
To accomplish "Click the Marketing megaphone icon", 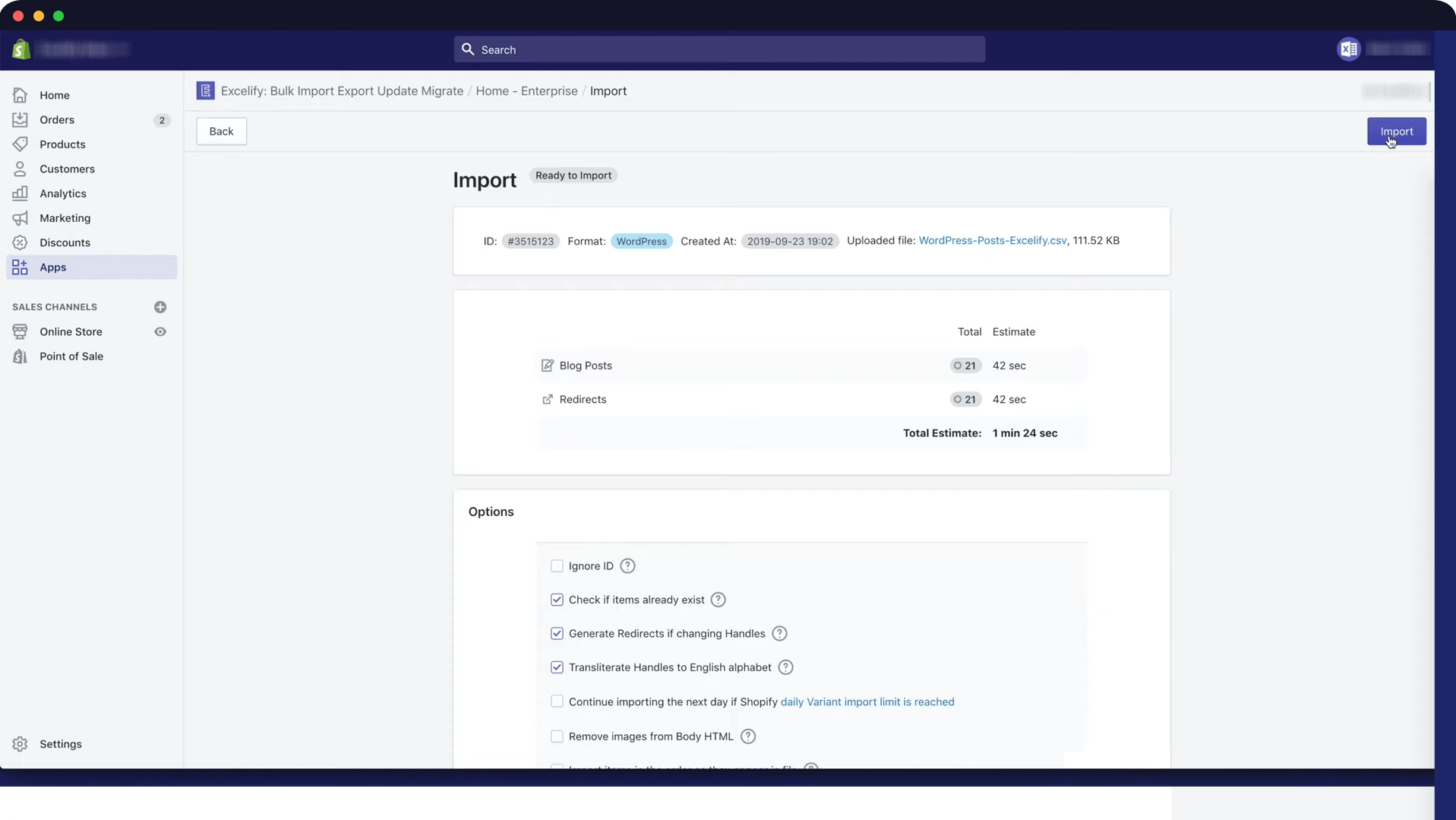I will 20,218.
